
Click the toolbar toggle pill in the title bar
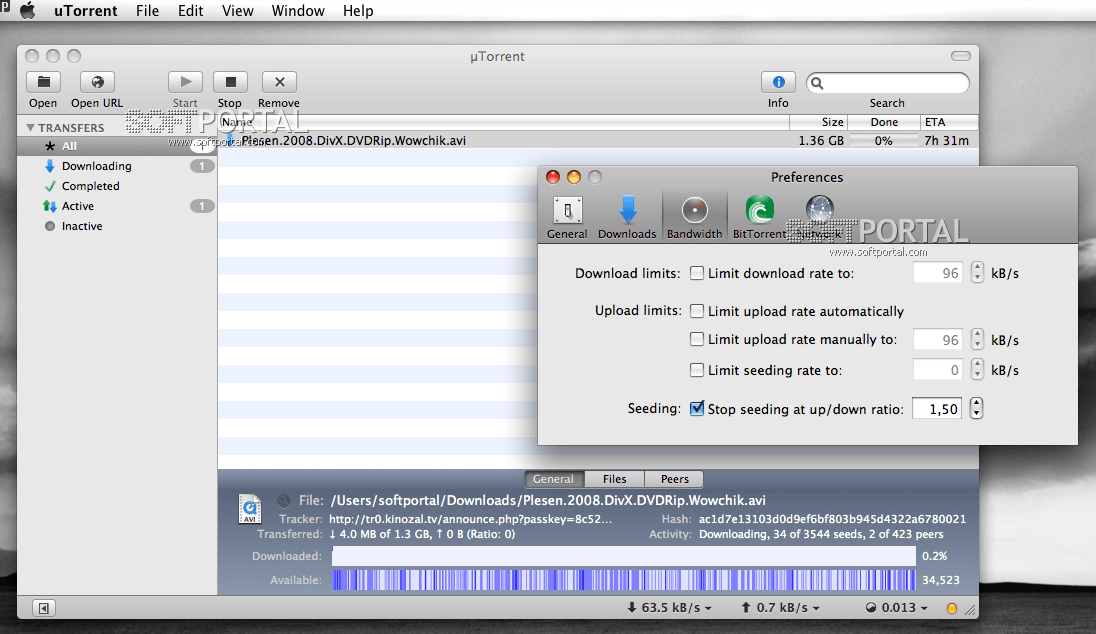(961, 56)
